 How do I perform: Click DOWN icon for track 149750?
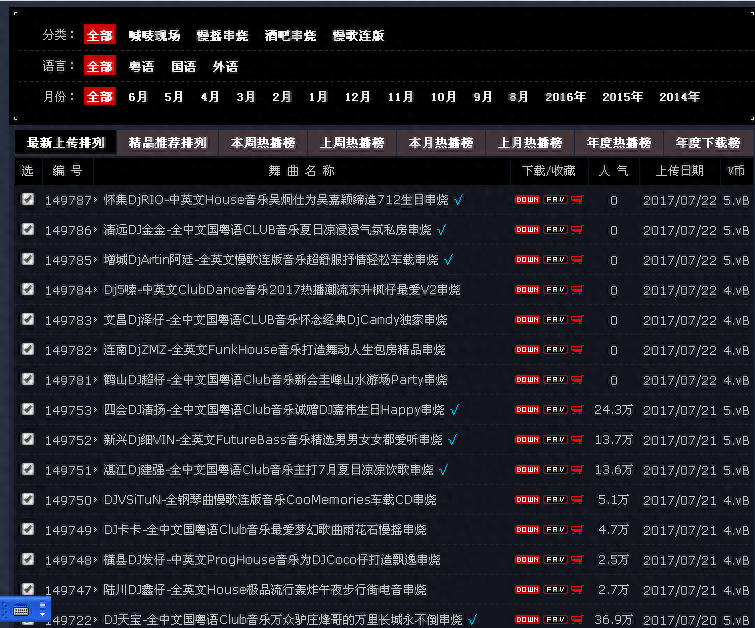(x=527, y=499)
